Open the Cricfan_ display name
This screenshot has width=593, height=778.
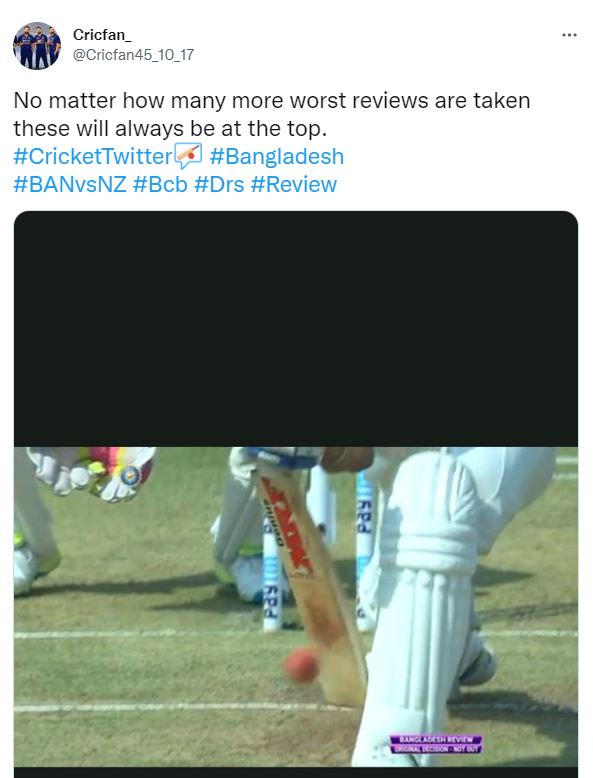(x=102, y=35)
